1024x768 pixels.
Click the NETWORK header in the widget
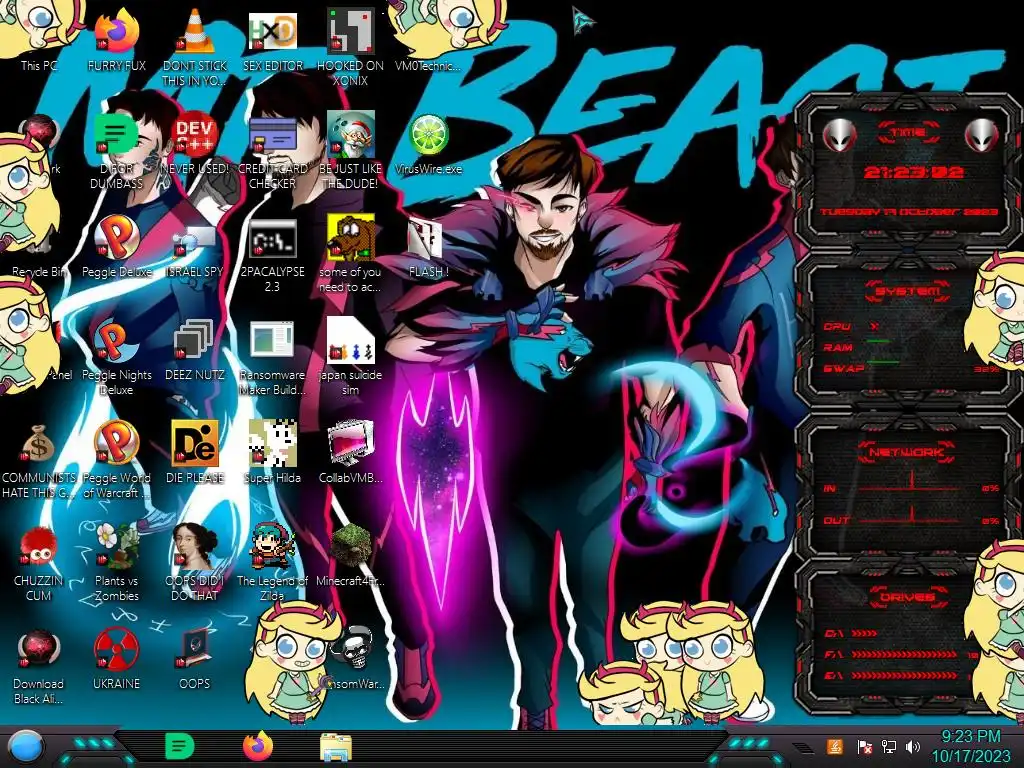click(x=906, y=452)
